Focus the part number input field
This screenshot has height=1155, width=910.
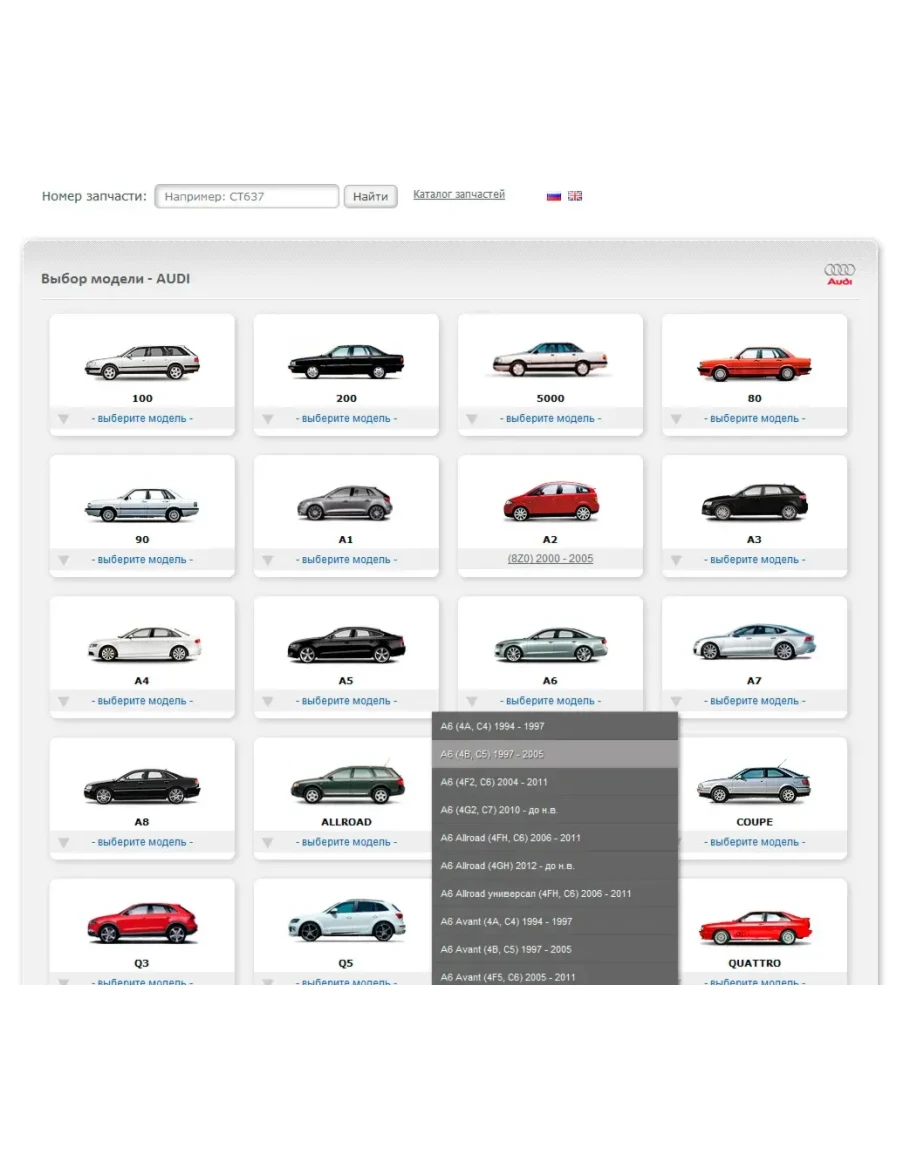(247, 196)
